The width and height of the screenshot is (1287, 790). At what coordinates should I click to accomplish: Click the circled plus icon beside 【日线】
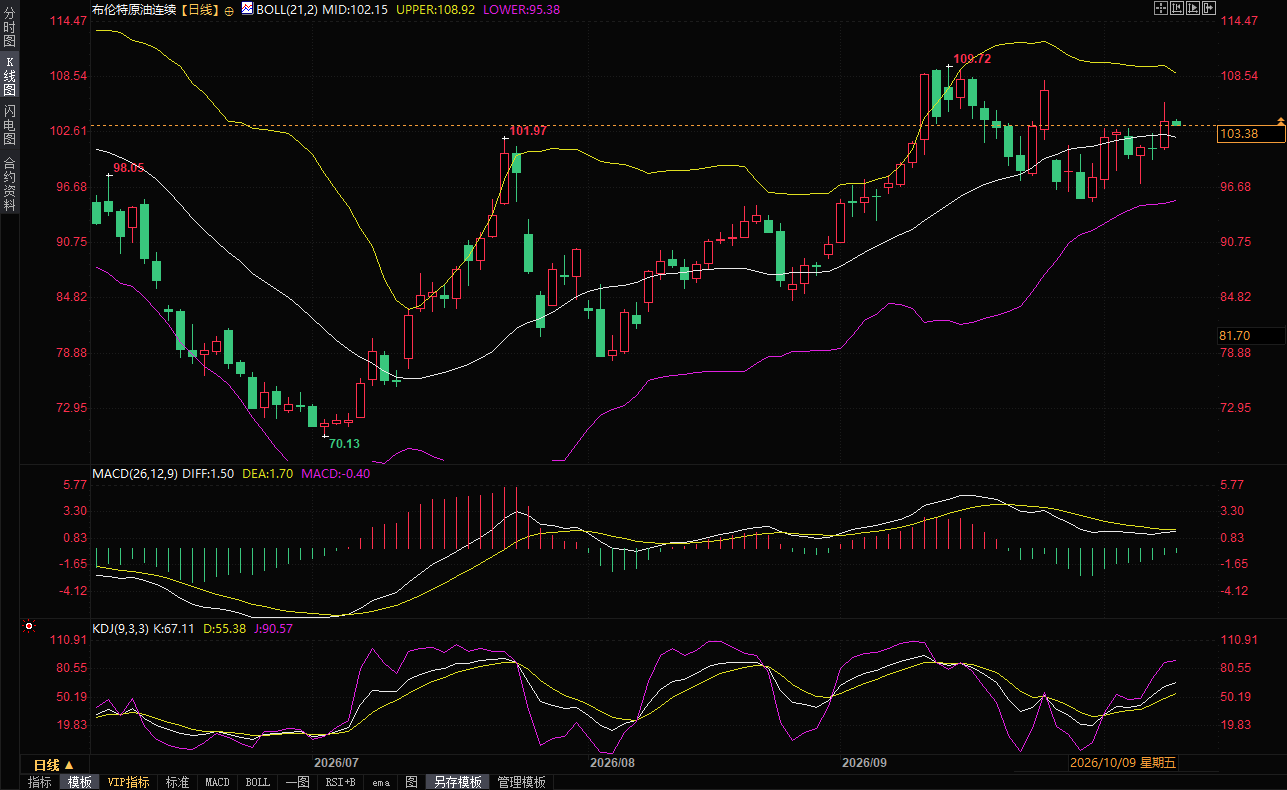click(229, 9)
